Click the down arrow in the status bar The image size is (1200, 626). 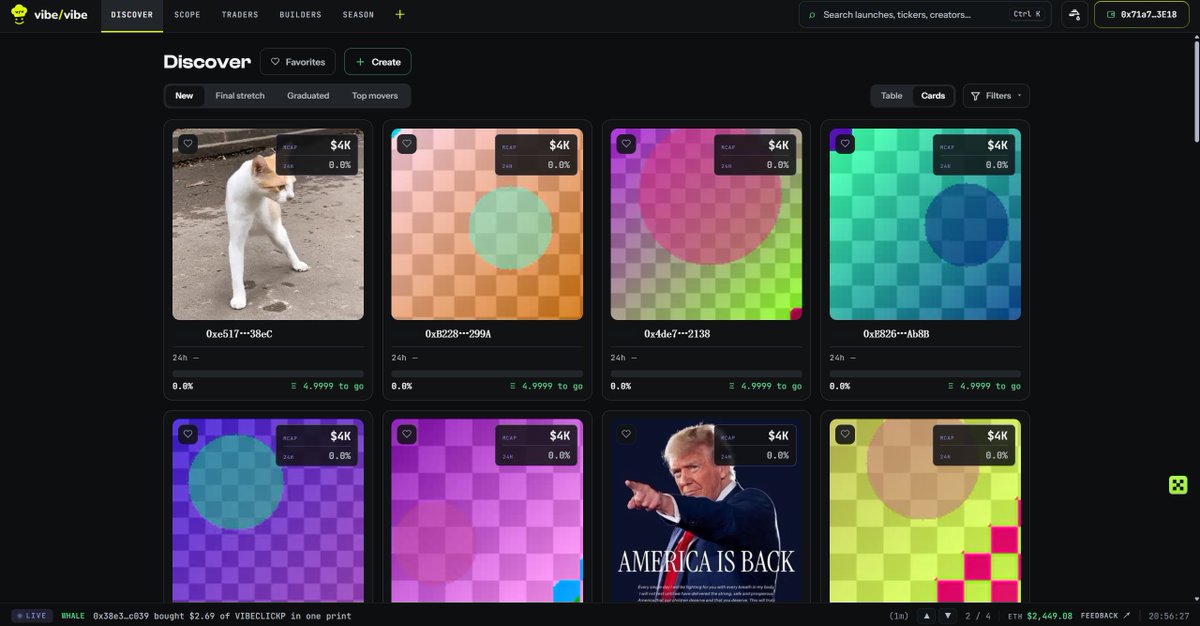click(946, 616)
